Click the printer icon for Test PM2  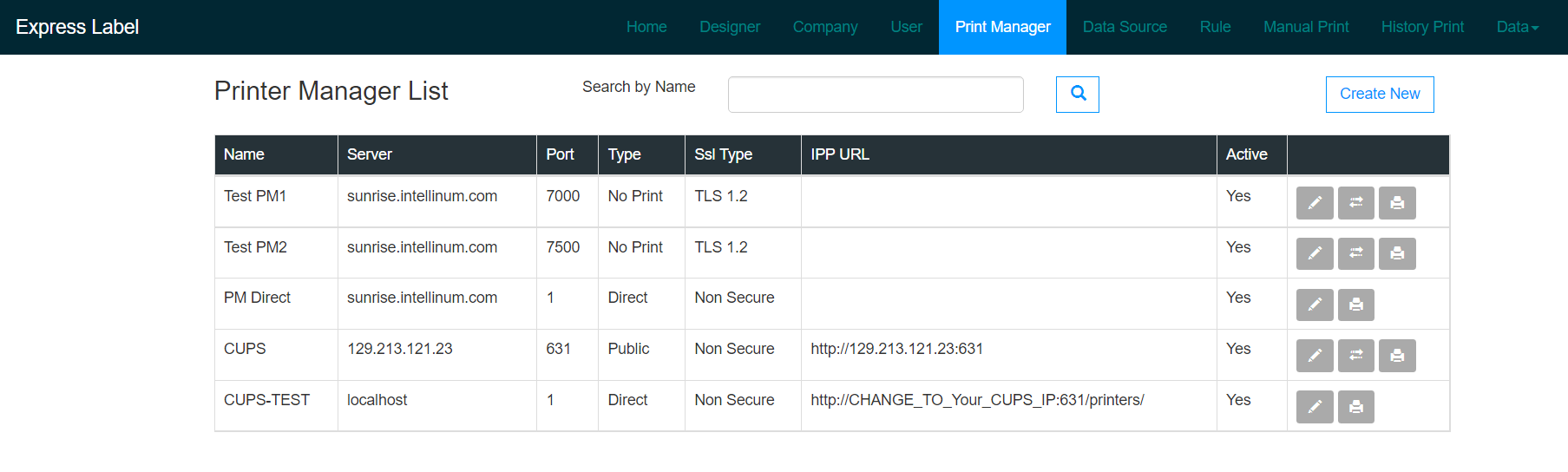click(1397, 253)
